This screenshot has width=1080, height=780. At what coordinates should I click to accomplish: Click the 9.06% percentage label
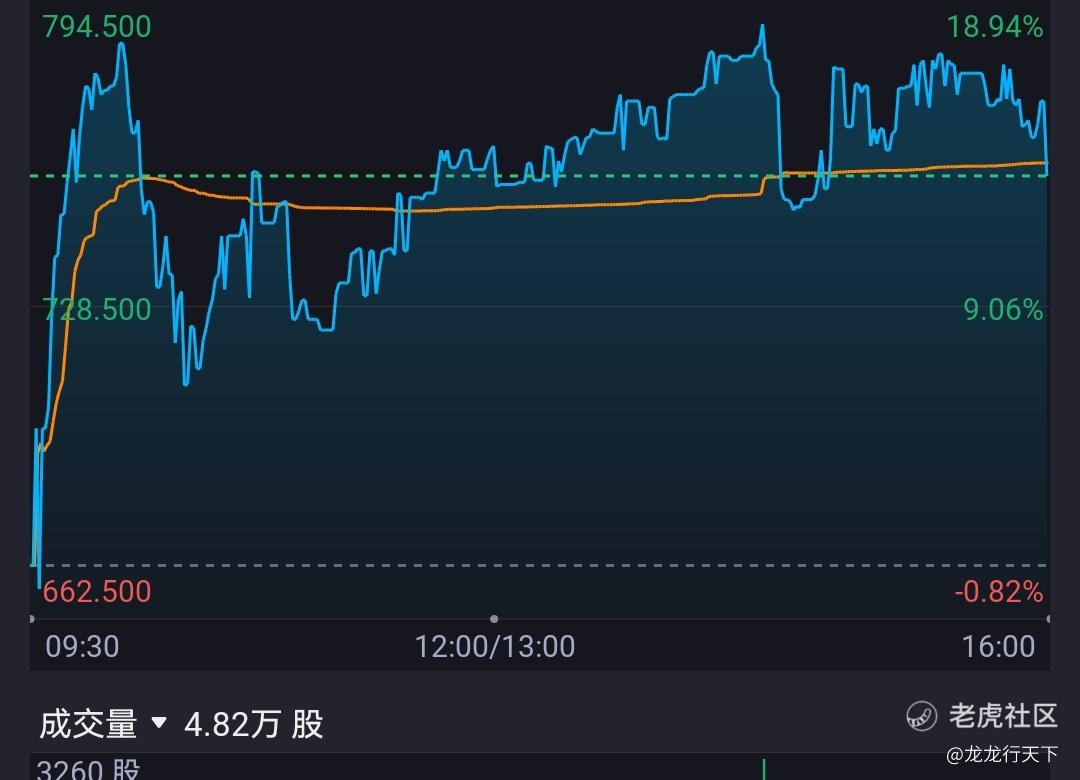1003,309
